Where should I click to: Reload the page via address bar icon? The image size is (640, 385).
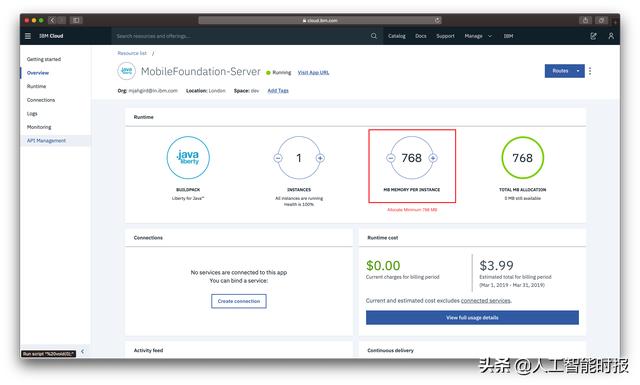click(x=437, y=20)
